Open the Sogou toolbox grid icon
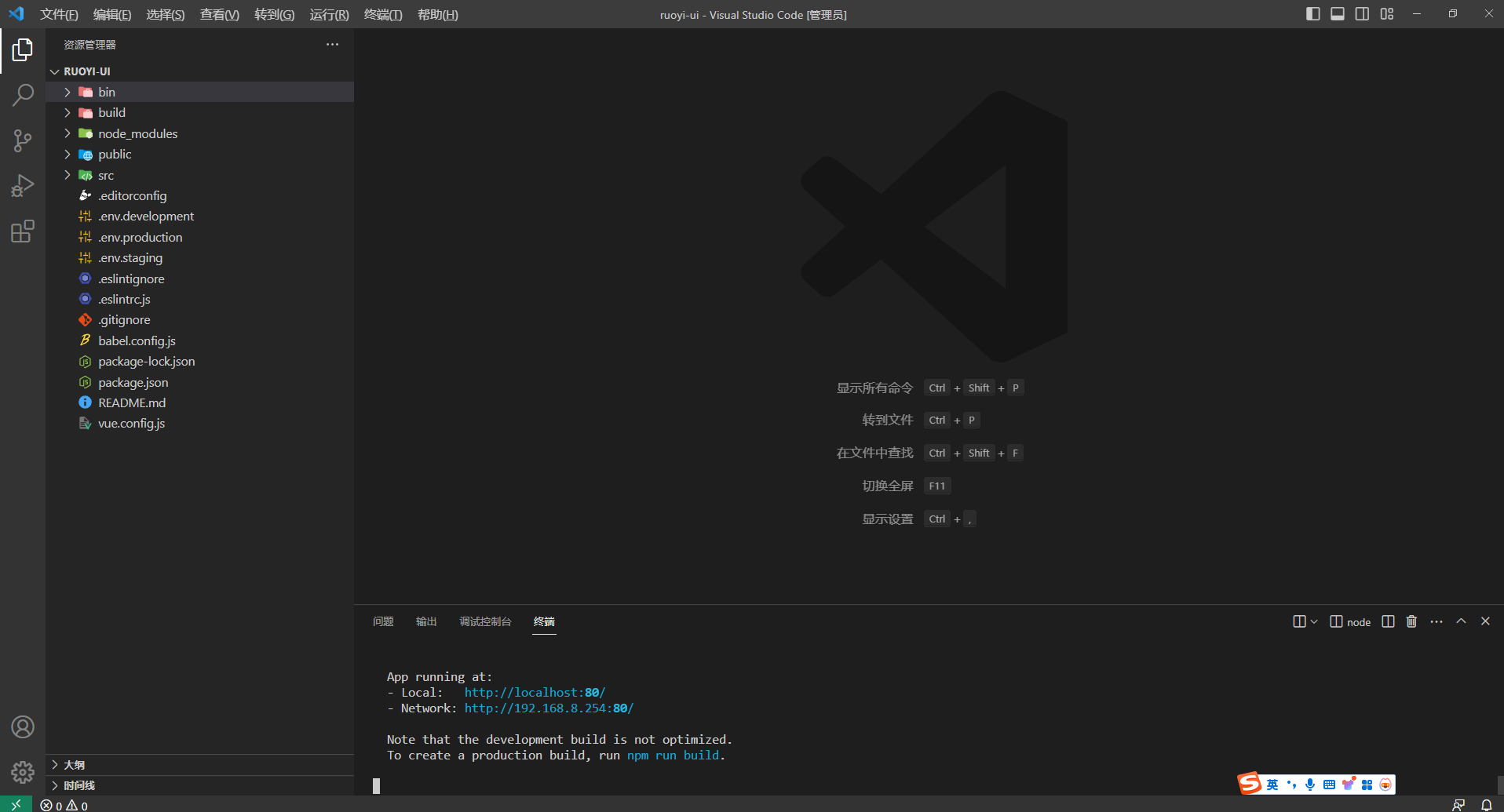The height and width of the screenshot is (812, 1504). tap(1367, 785)
